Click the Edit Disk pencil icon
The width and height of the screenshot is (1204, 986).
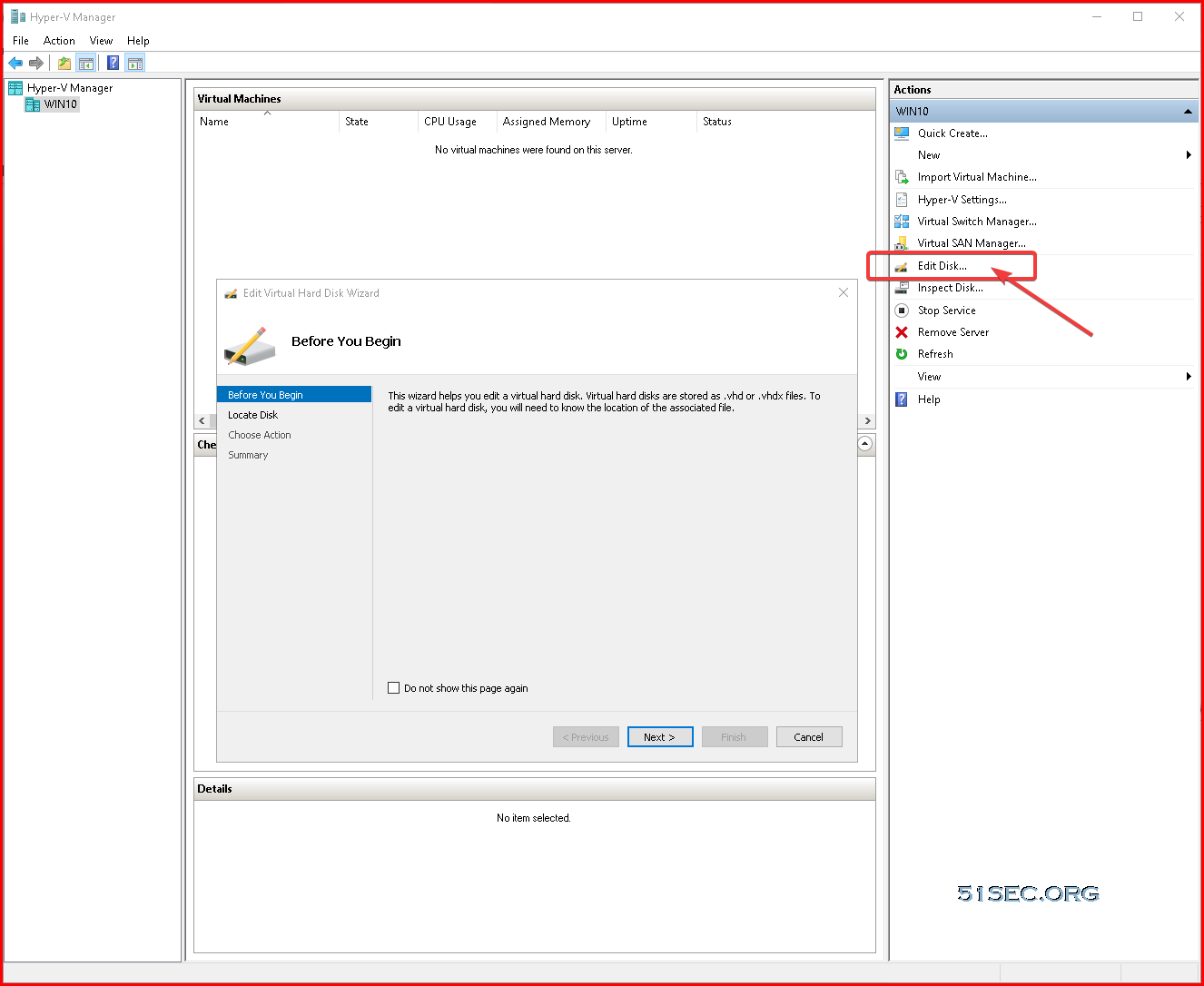(902, 266)
